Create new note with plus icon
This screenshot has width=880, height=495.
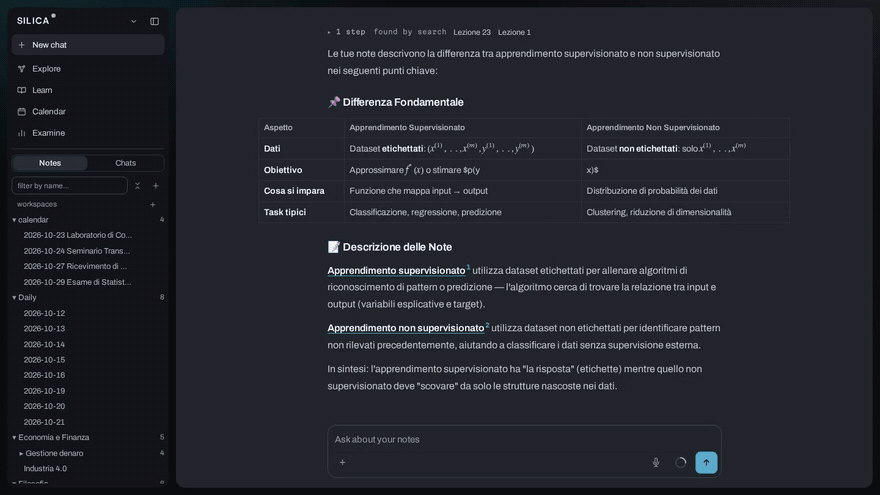[x=155, y=186]
